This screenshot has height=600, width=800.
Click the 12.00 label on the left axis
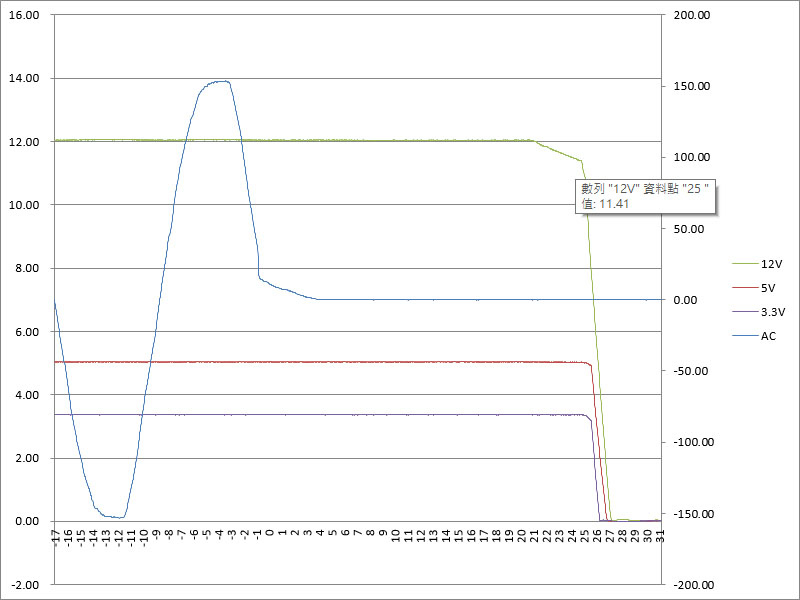coord(24,142)
